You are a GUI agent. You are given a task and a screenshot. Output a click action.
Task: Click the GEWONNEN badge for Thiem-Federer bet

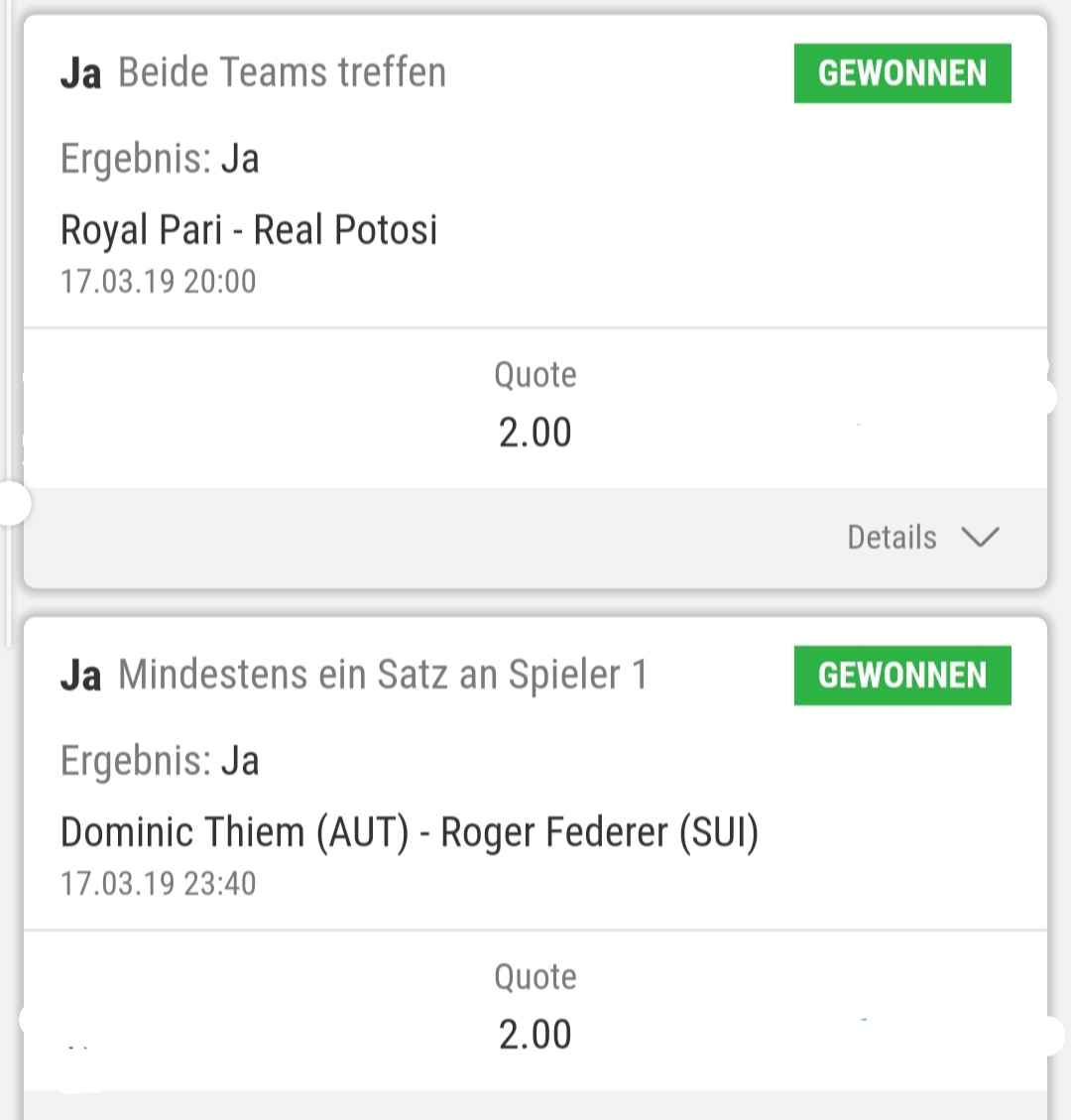pos(902,676)
